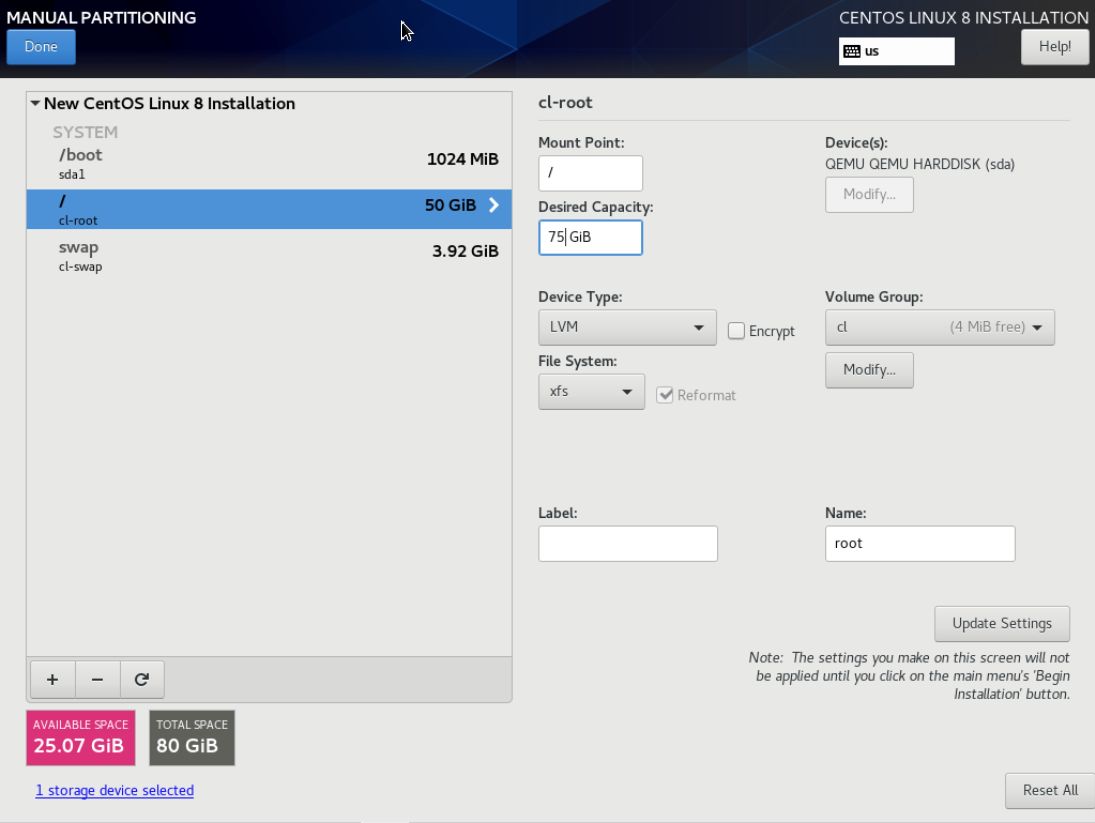Screen dimensions: 1095x823
Task: Select the / cl-root partition row
Action: click(x=269, y=209)
